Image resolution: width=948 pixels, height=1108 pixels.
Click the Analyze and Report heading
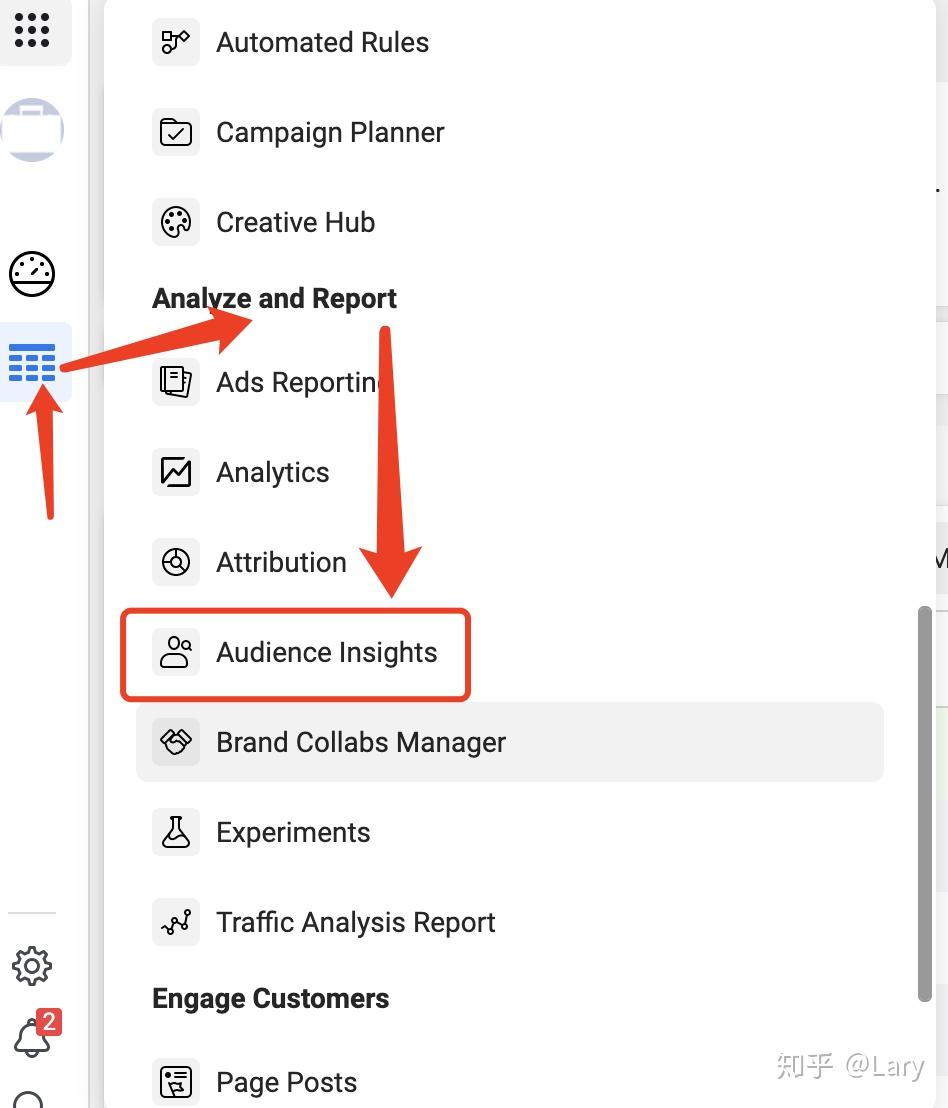(274, 298)
